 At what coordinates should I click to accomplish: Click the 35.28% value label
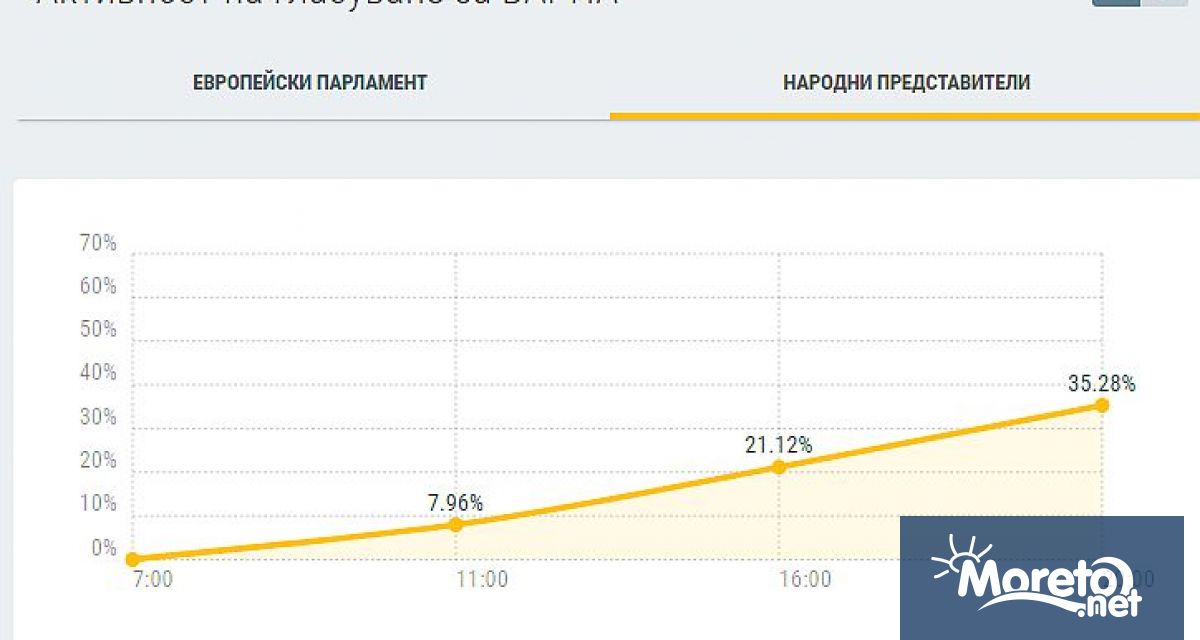[x=1102, y=383]
